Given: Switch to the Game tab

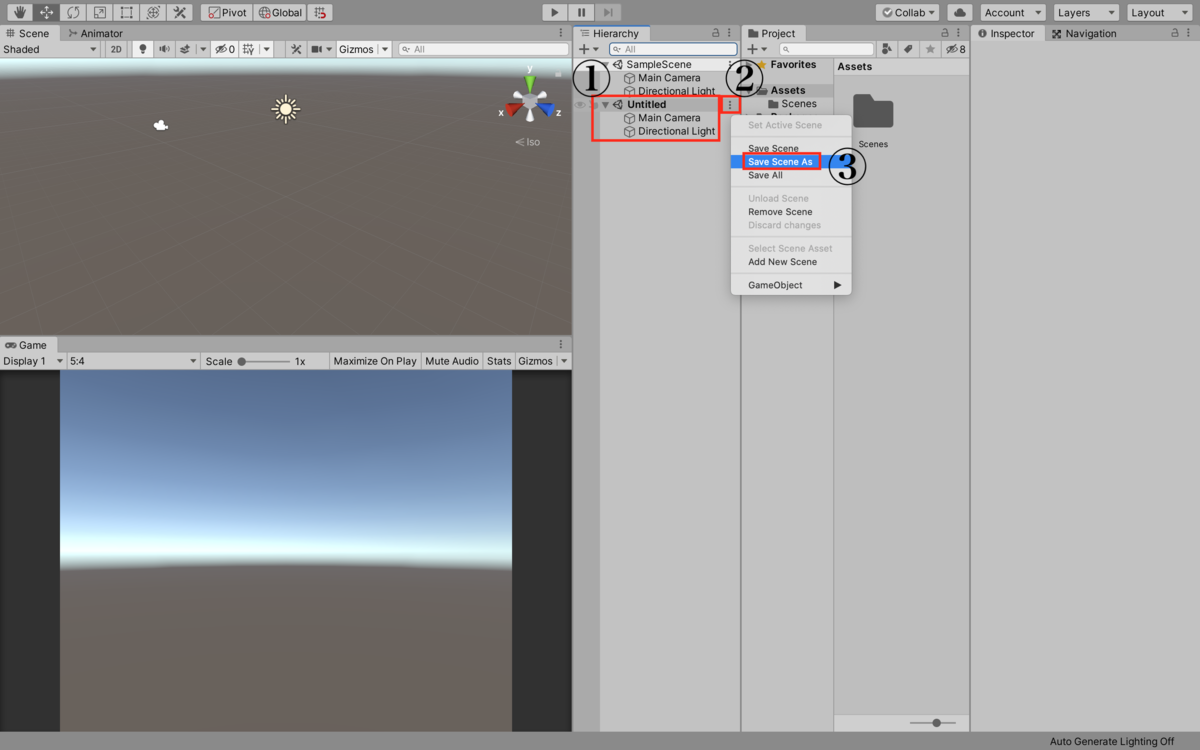Looking at the screenshot, I should 26,345.
